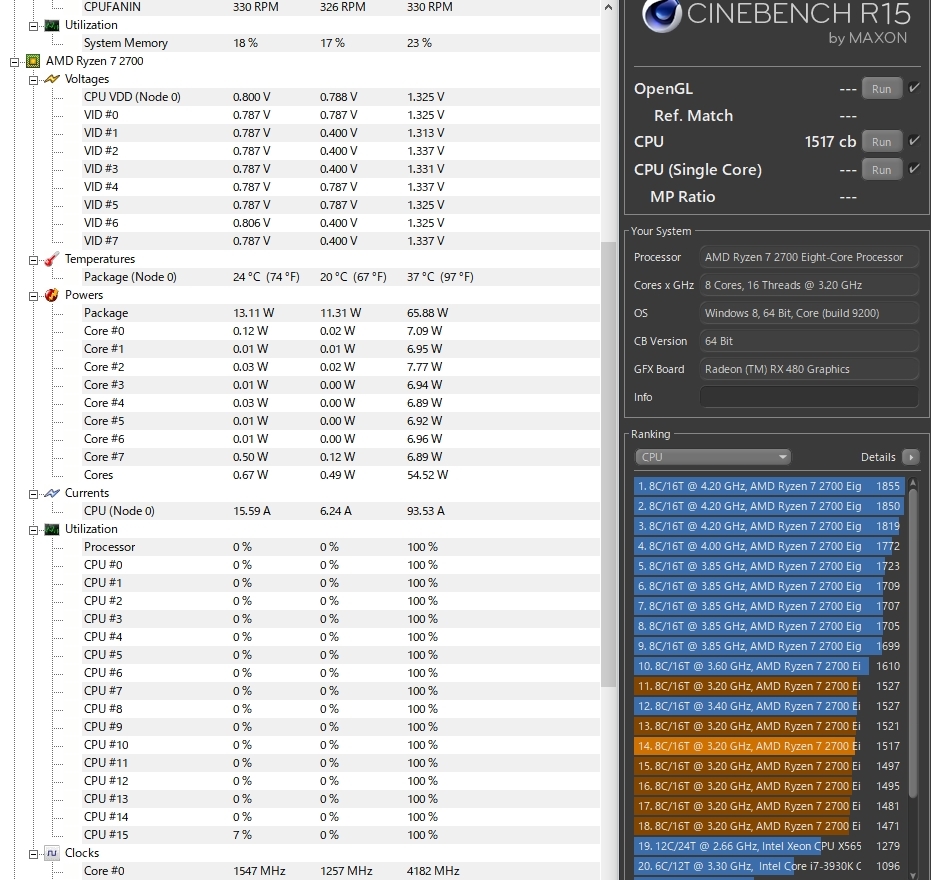Collapse the Clocks tree node
The image size is (931, 880).
33,854
